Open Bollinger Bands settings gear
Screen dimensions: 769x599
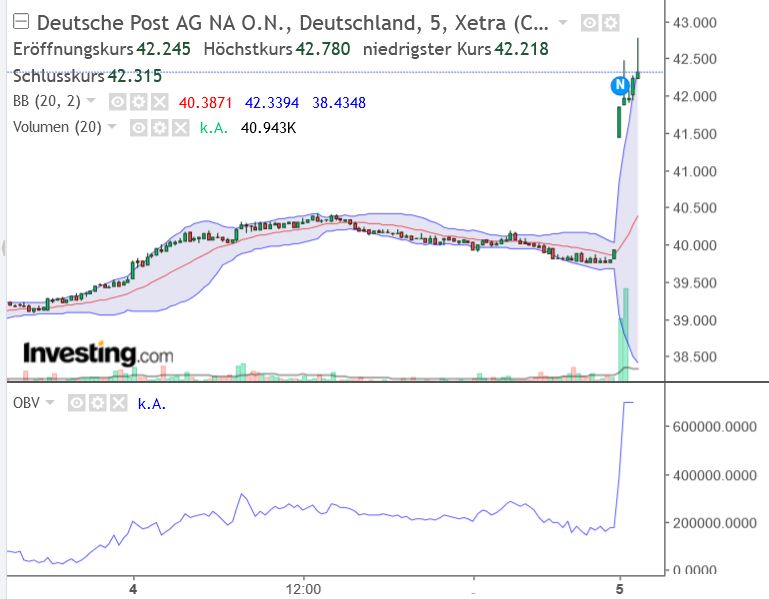tap(138, 102)
